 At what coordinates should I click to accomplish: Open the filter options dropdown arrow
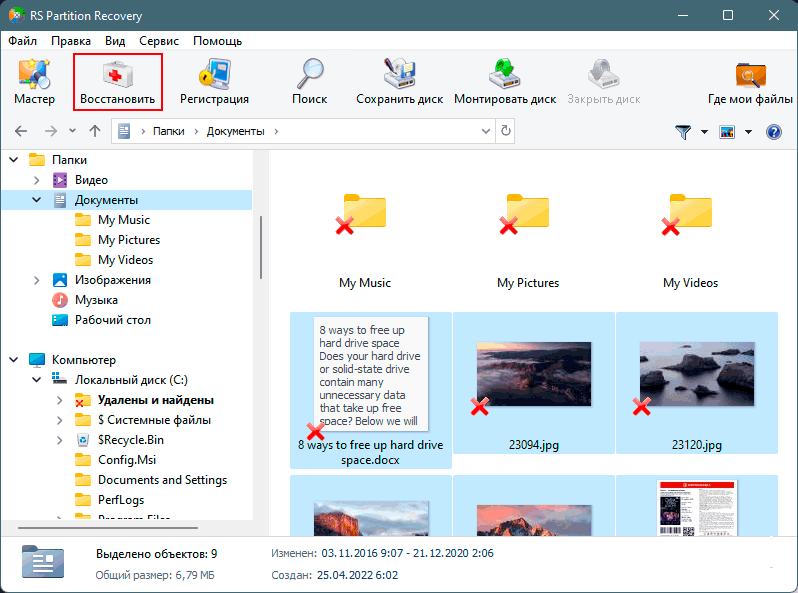704,132
